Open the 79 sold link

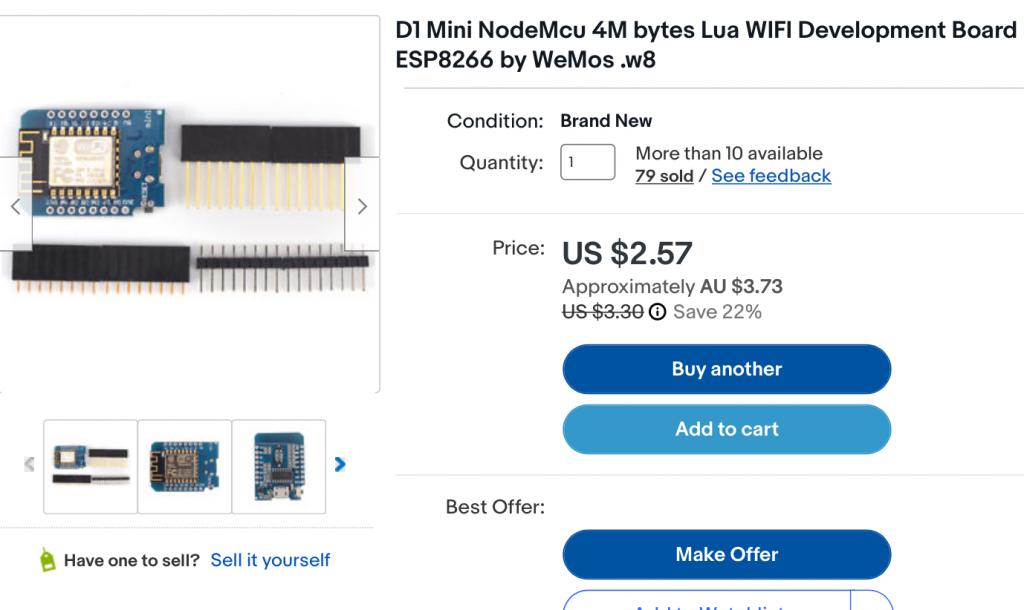(x=664, y=176)
